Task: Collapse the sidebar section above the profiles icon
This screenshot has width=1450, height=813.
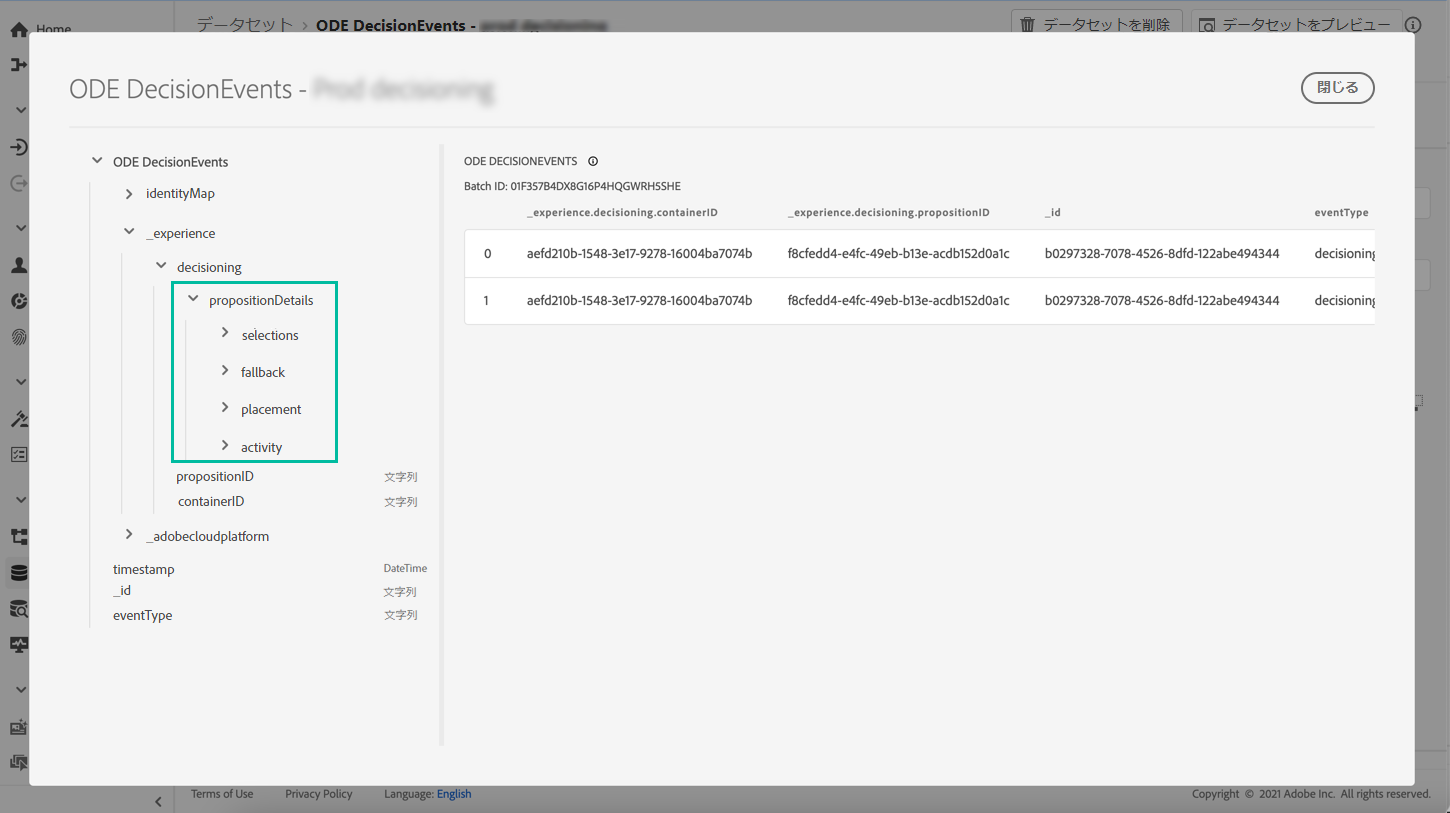Action: (x=21, y=228)
